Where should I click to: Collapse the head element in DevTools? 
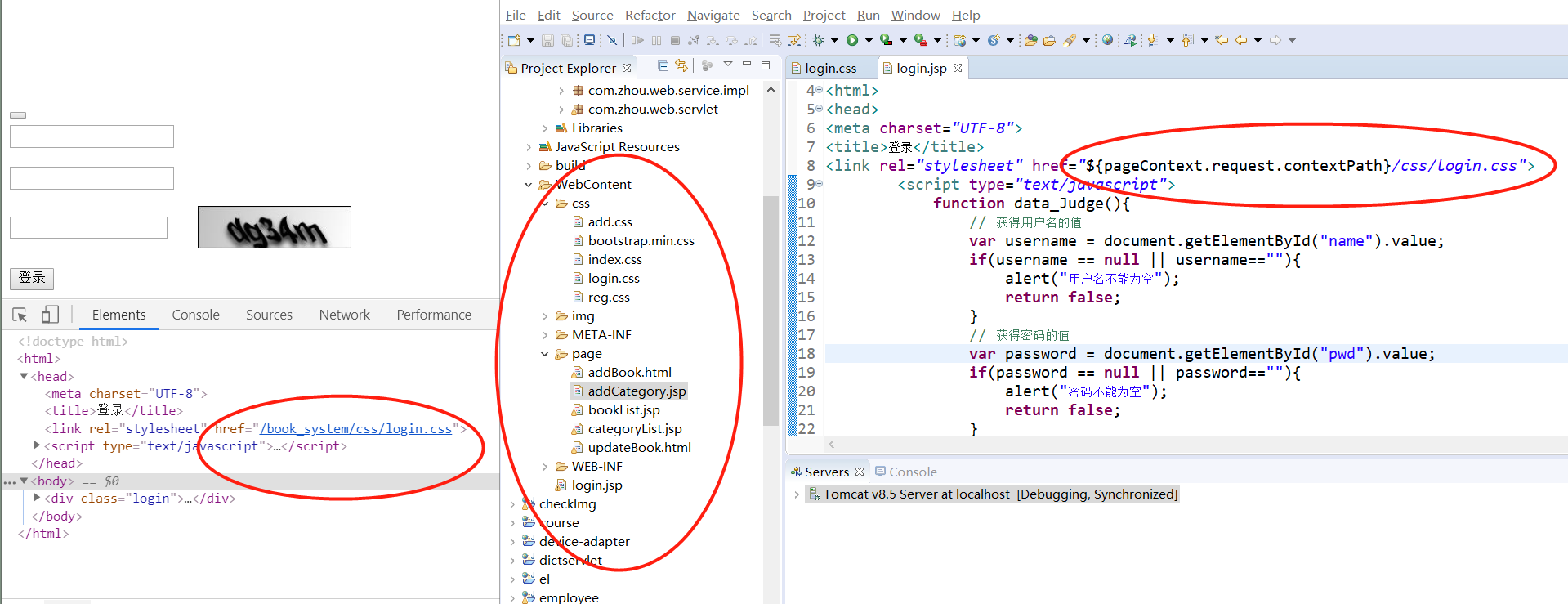(24, 376)
